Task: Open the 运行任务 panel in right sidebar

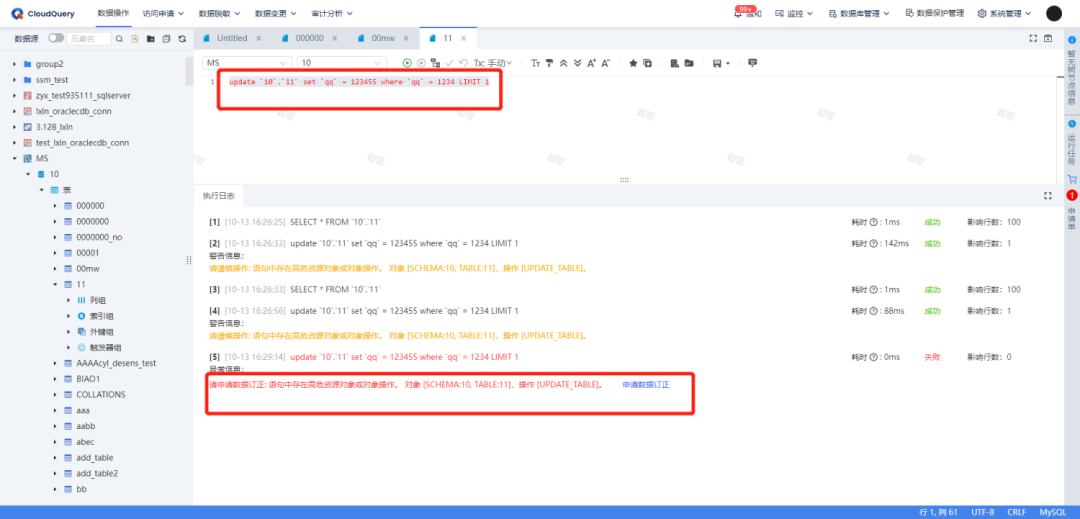Action: (1072, 141)
